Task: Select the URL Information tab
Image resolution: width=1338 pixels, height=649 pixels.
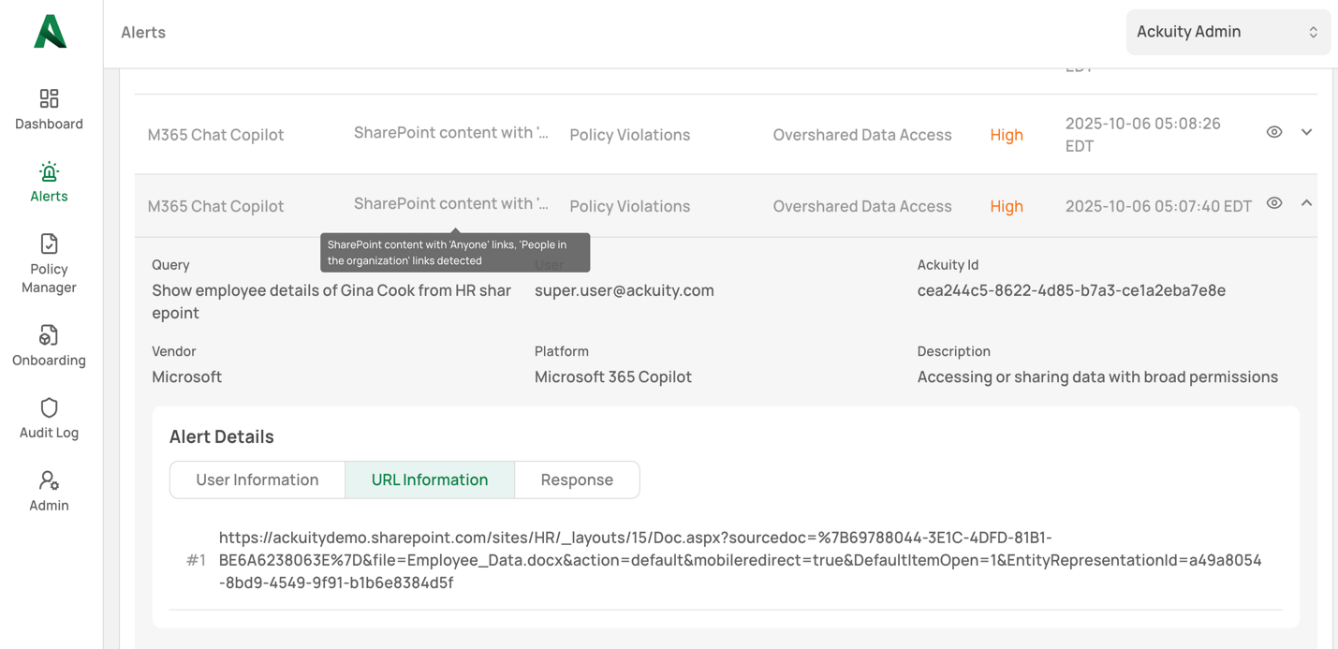Action: click(430, 480)
